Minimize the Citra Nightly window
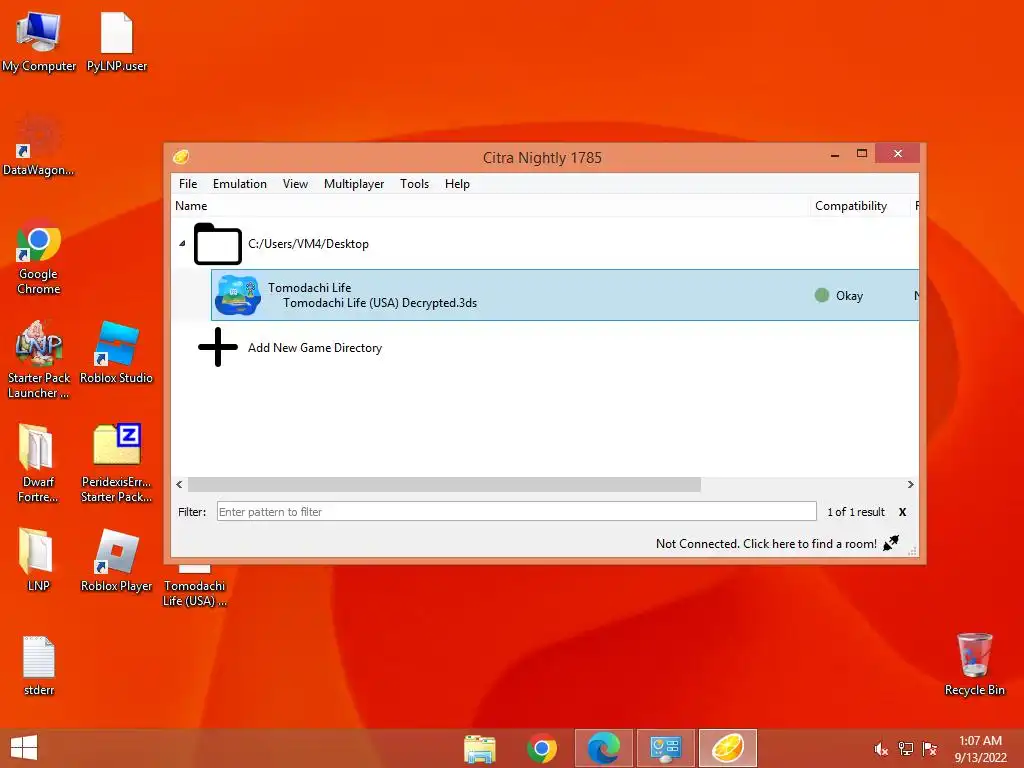Viewport: 1024px width, 768px height. point(835,154)
